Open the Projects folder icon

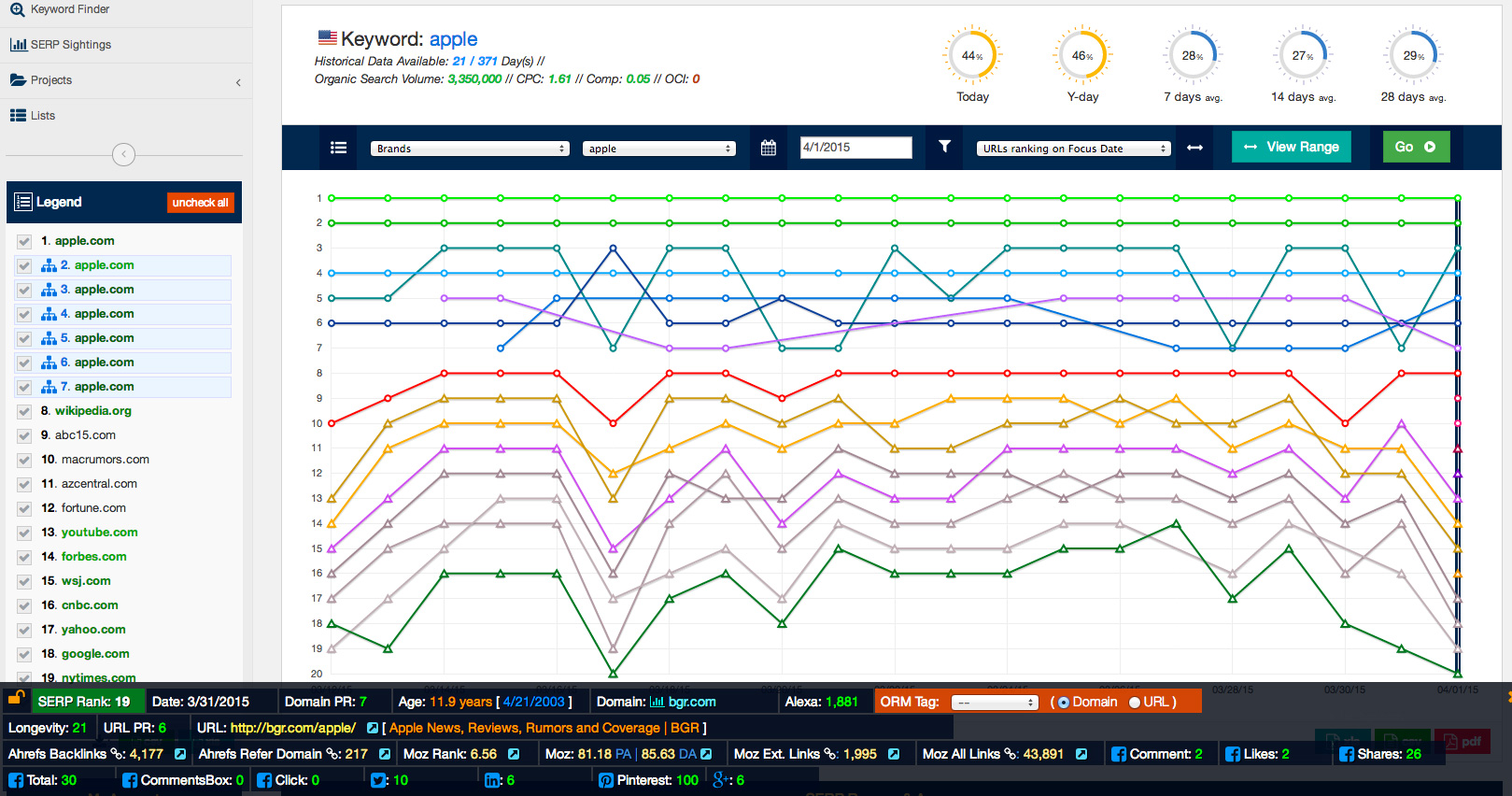click(x=18, y=80)
